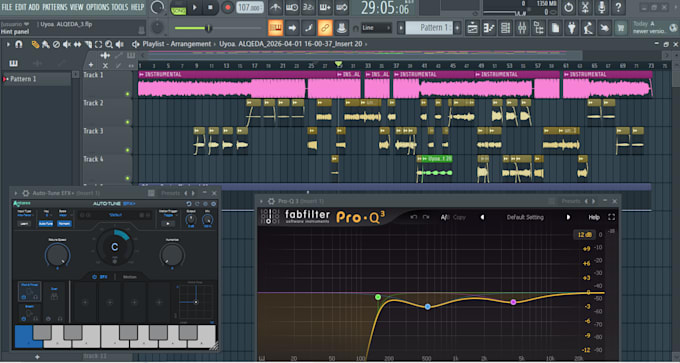Image resolution: width=680 pixels, height=363 pixels.
Task: Open the Pro-Q 3 Default Setting preset menu
Action: (x=525, y=217)
